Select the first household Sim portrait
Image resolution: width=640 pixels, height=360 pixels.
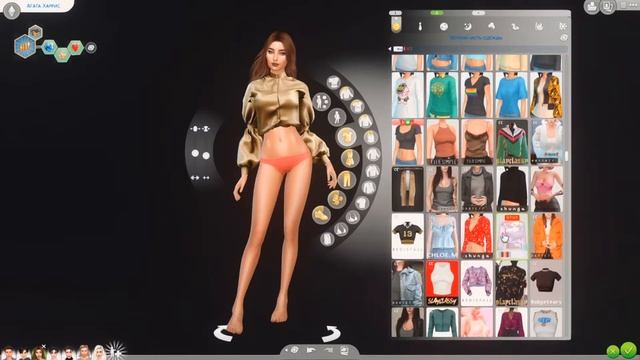coord(8,353)
